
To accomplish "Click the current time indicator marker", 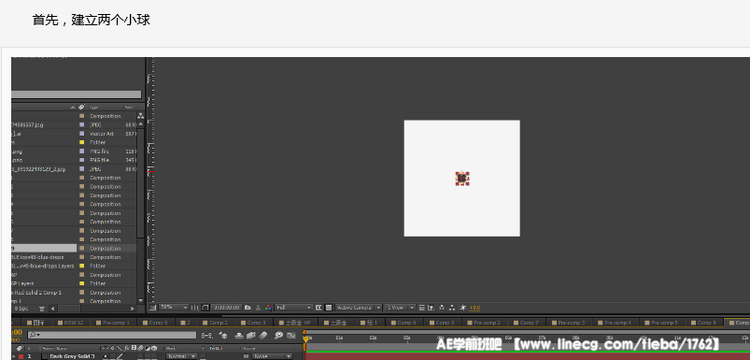I will tap(305, 338).
